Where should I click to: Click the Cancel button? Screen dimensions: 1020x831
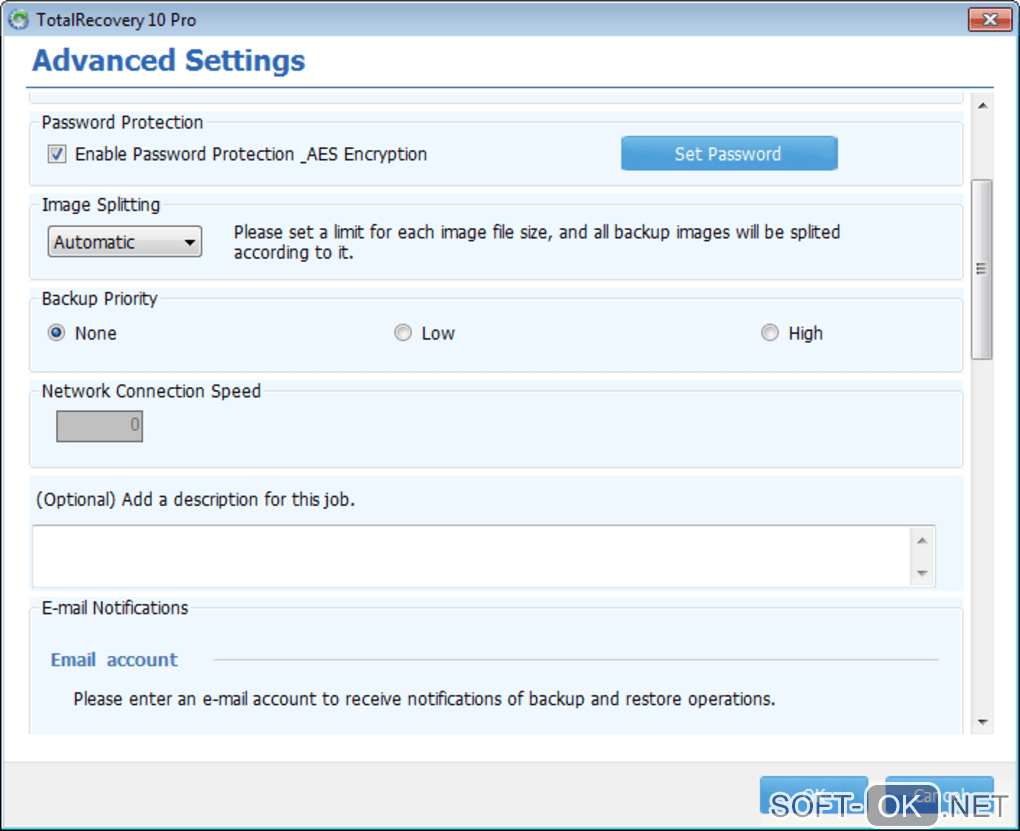click(939, 796)
